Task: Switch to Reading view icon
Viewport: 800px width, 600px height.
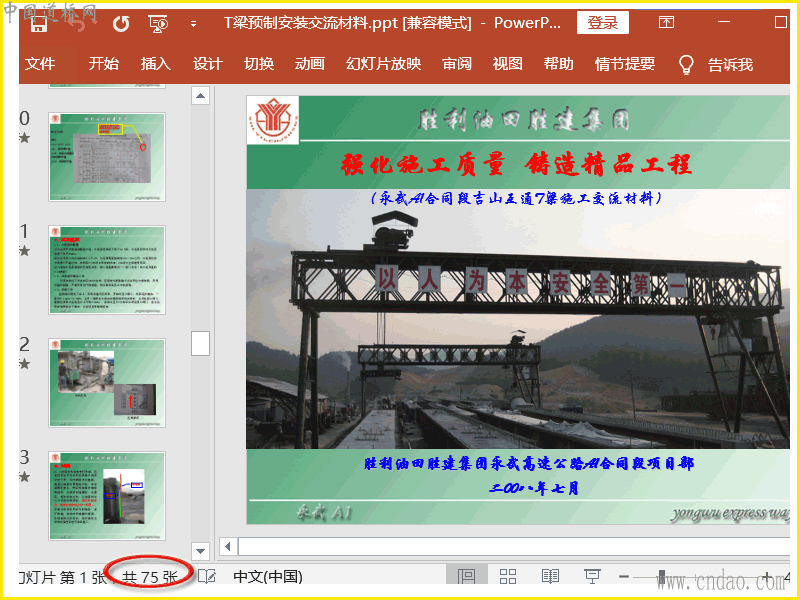Action: coord(550,577)
